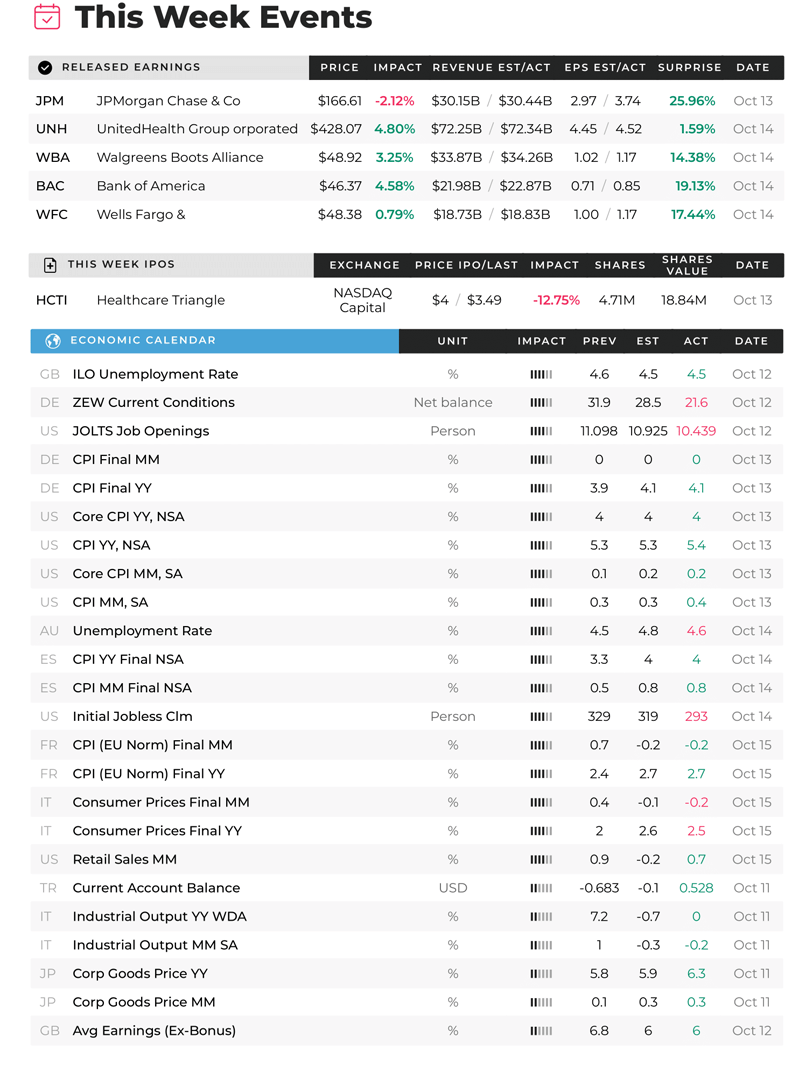This screenshot has width=806, height=1069.
Task: Click the $166.61 price value
Action: coord(340,101)
